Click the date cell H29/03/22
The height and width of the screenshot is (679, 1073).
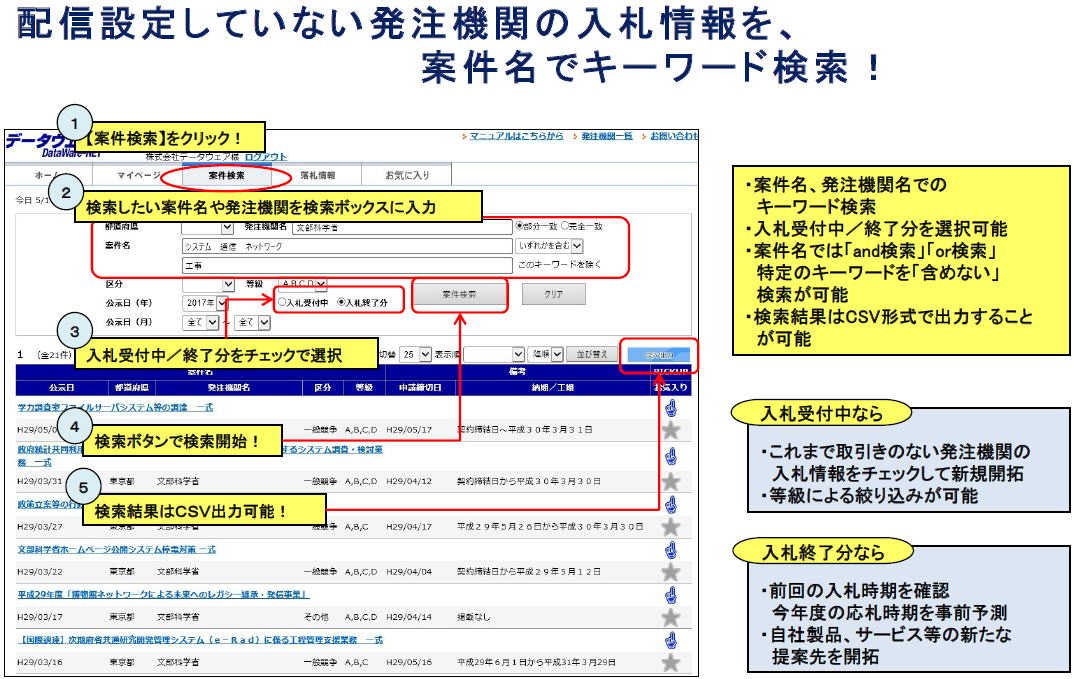tap(40, 572)
